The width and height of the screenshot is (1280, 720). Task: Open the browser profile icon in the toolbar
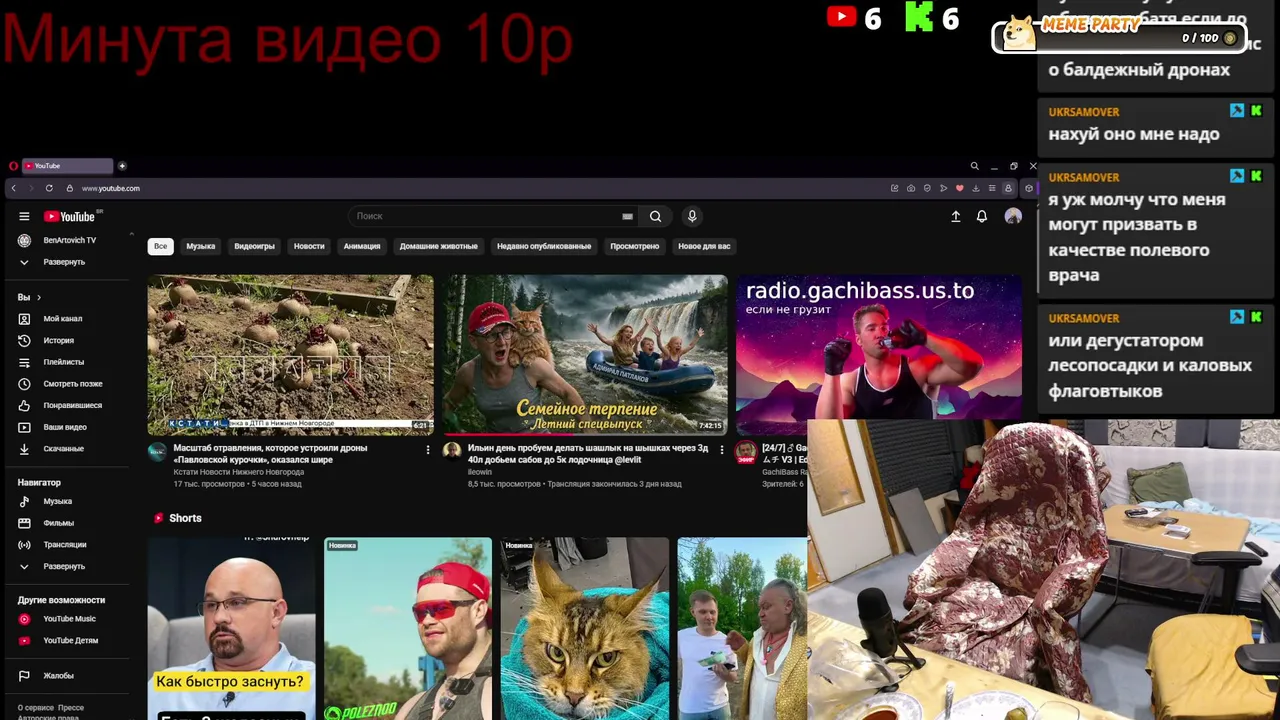click(1008, 188)
